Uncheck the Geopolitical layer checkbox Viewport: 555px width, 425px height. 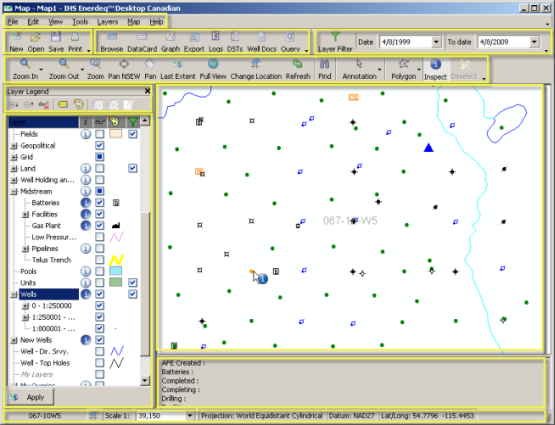tap(100, 145)
